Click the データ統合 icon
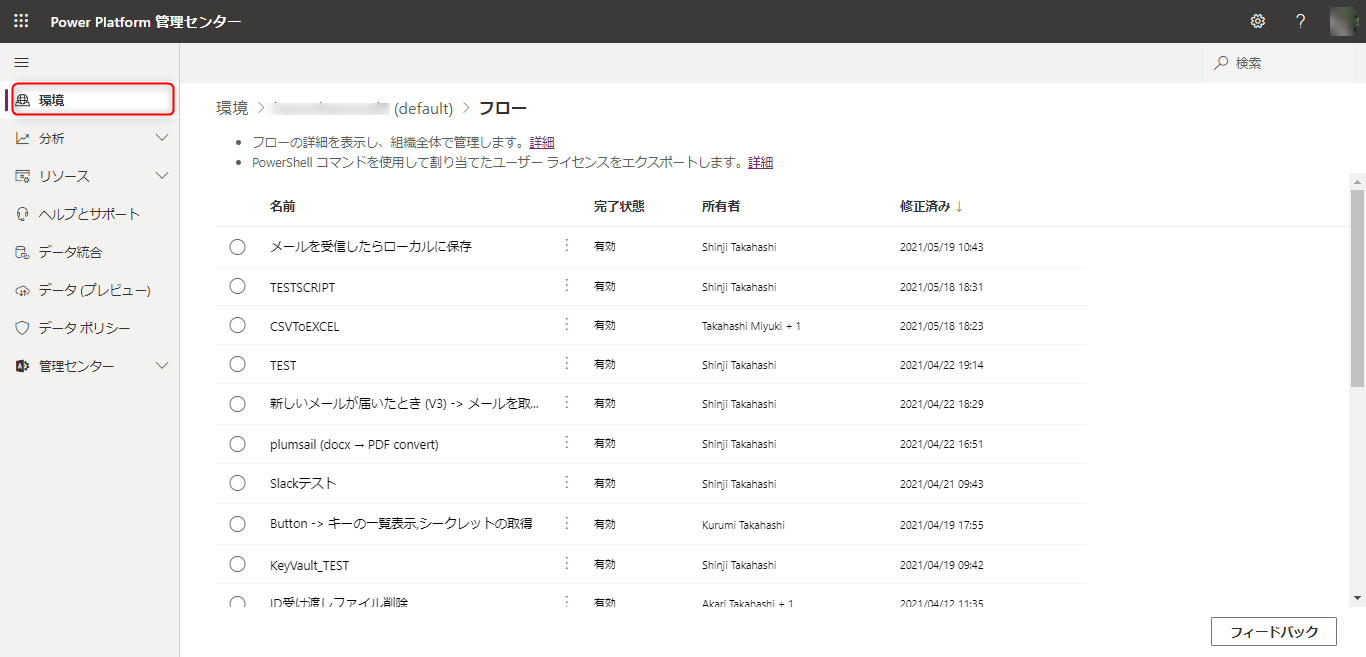The height and width of the screenshot is (657, 1366). (x=23, y=252)
